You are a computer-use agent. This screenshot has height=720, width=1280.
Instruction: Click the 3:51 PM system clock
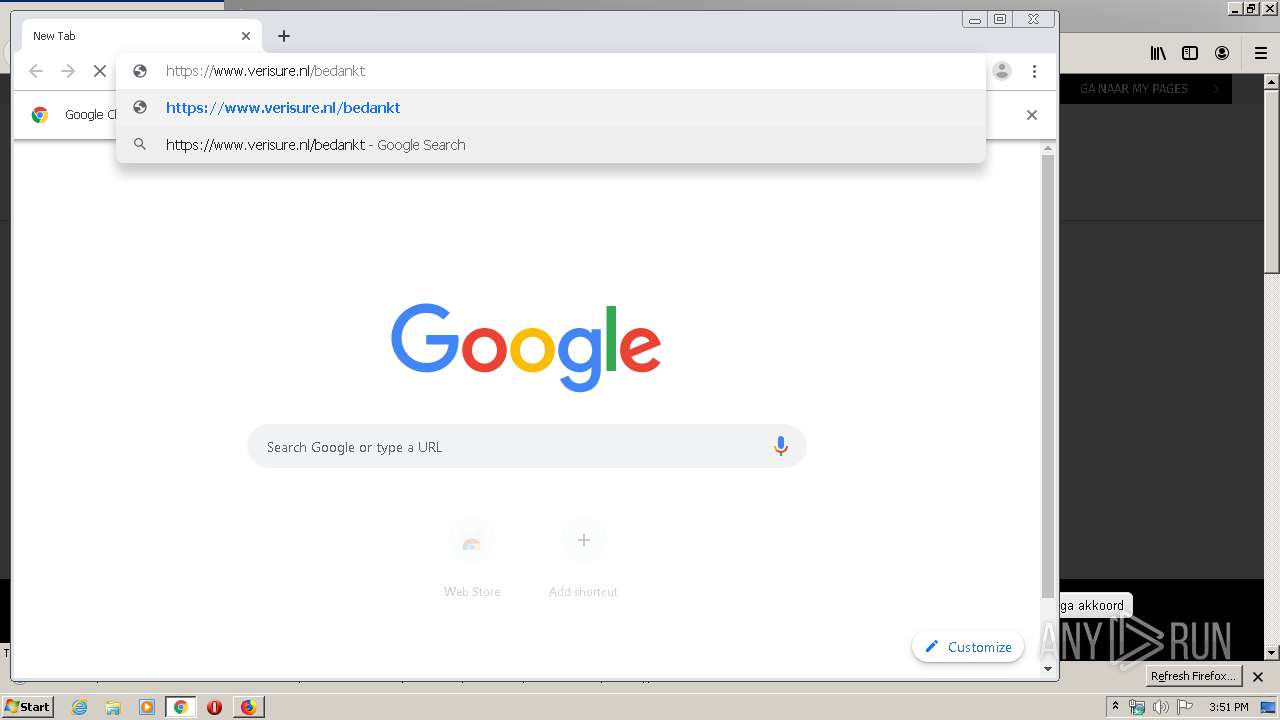[1229, 707]
